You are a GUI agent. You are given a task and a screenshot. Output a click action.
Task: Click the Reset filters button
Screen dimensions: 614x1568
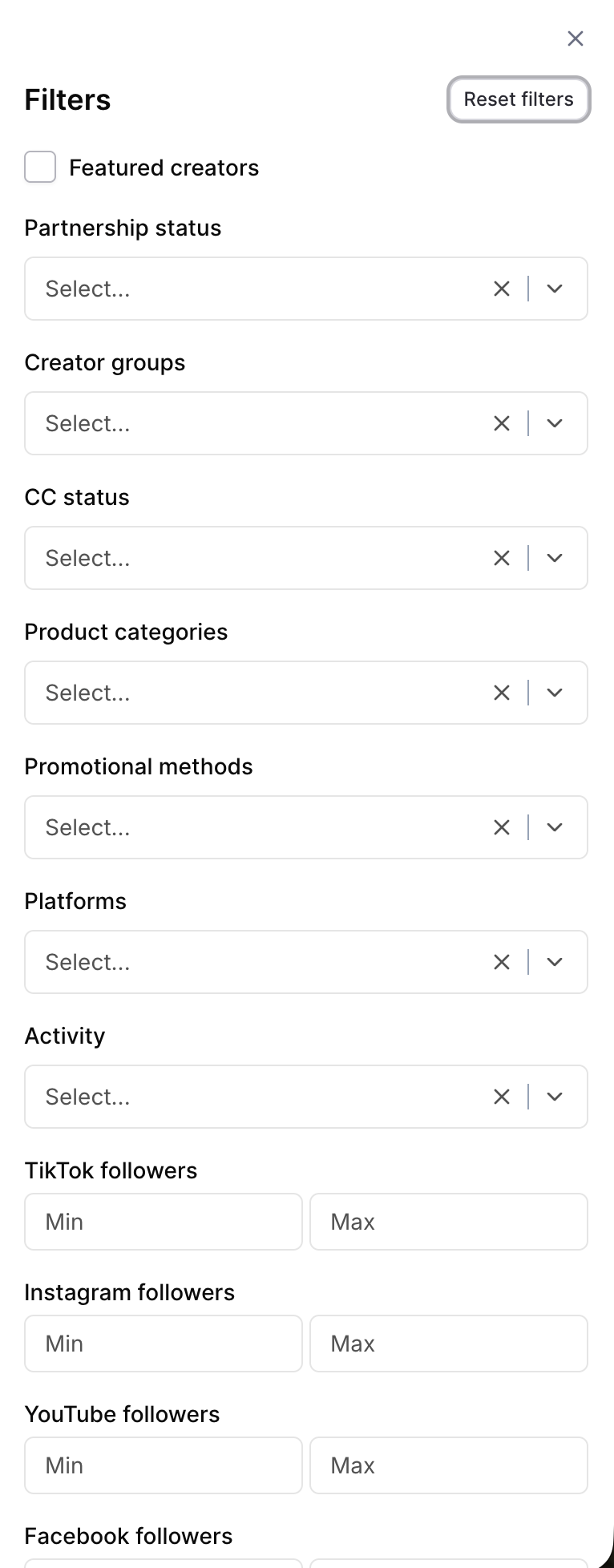[519, 99]
